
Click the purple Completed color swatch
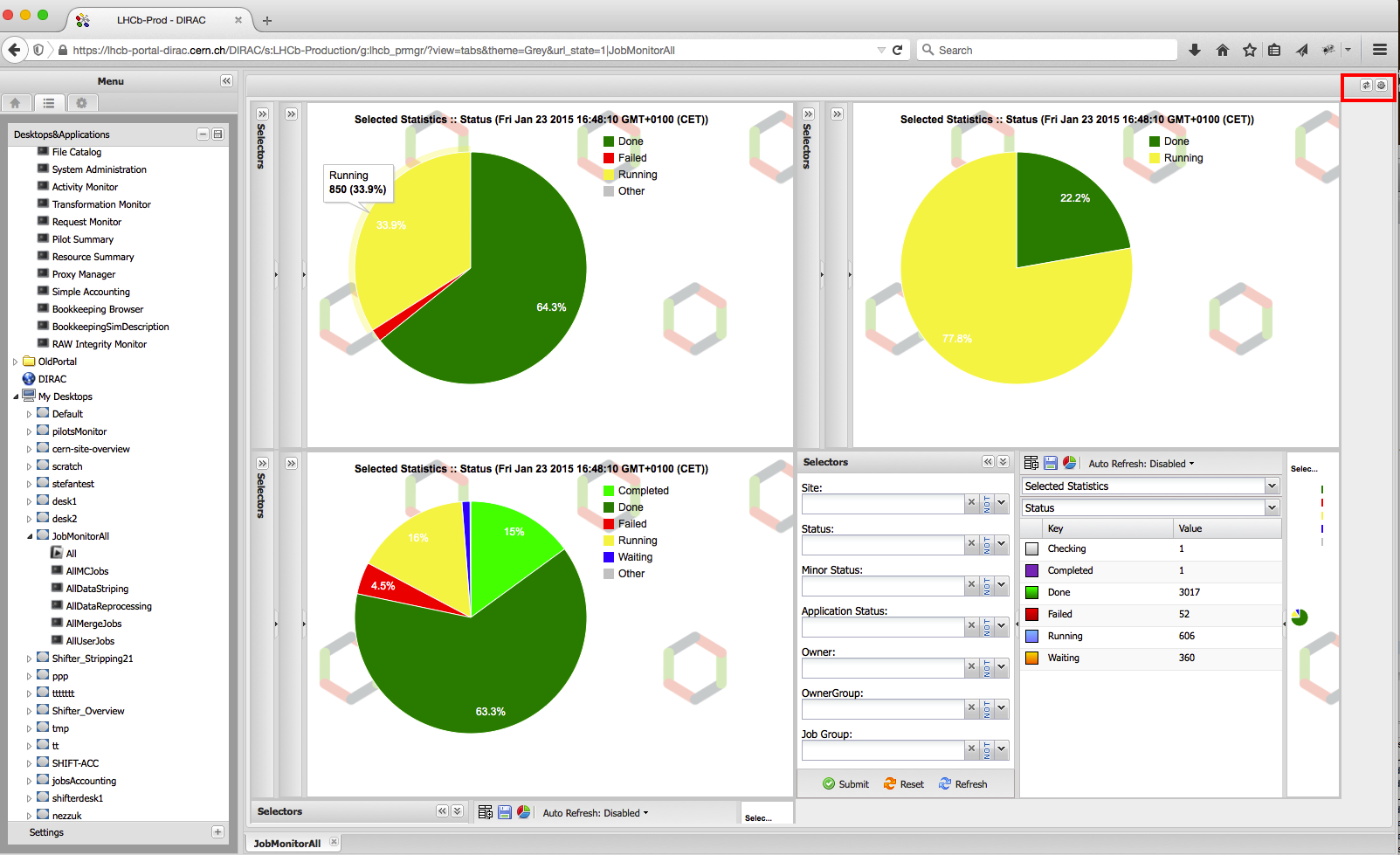click(x=1031, y=570)
